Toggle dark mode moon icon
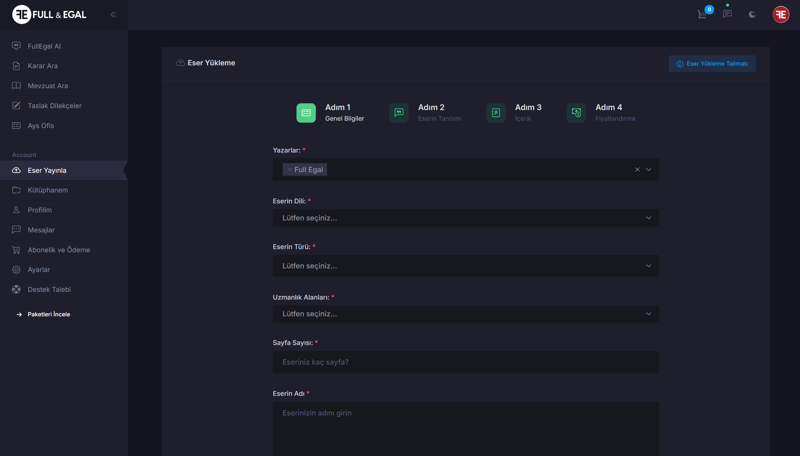This screenshot has height=456, width=800. [752, 14]
